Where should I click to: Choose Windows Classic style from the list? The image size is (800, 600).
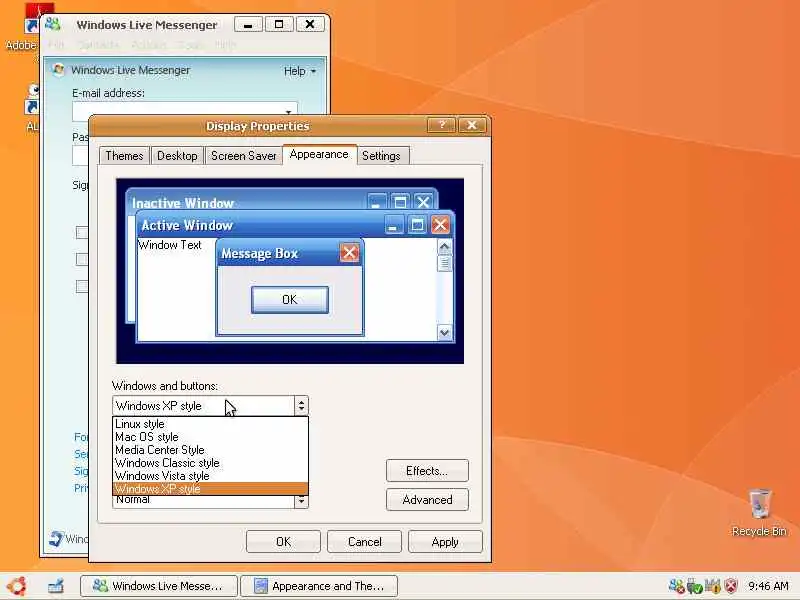[210, 463]
